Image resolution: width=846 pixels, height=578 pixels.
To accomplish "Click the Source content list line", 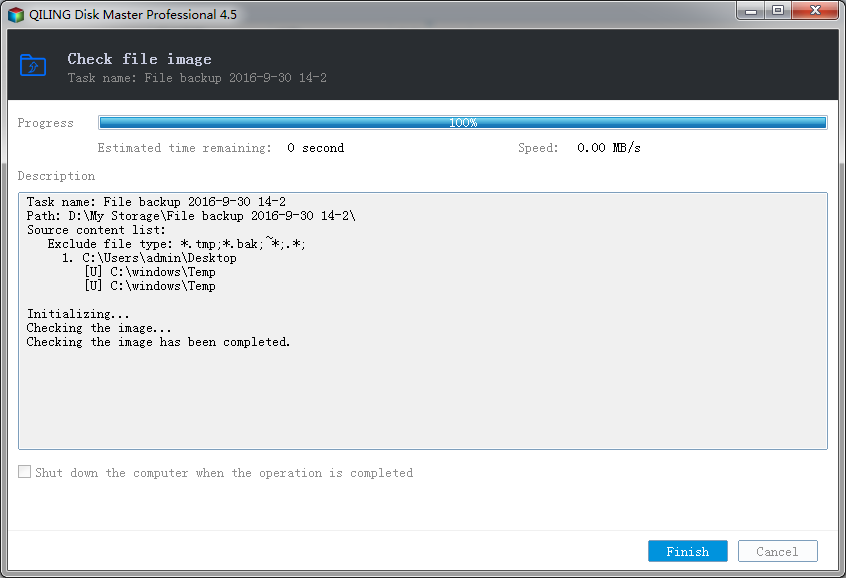I will click(97, 230).
